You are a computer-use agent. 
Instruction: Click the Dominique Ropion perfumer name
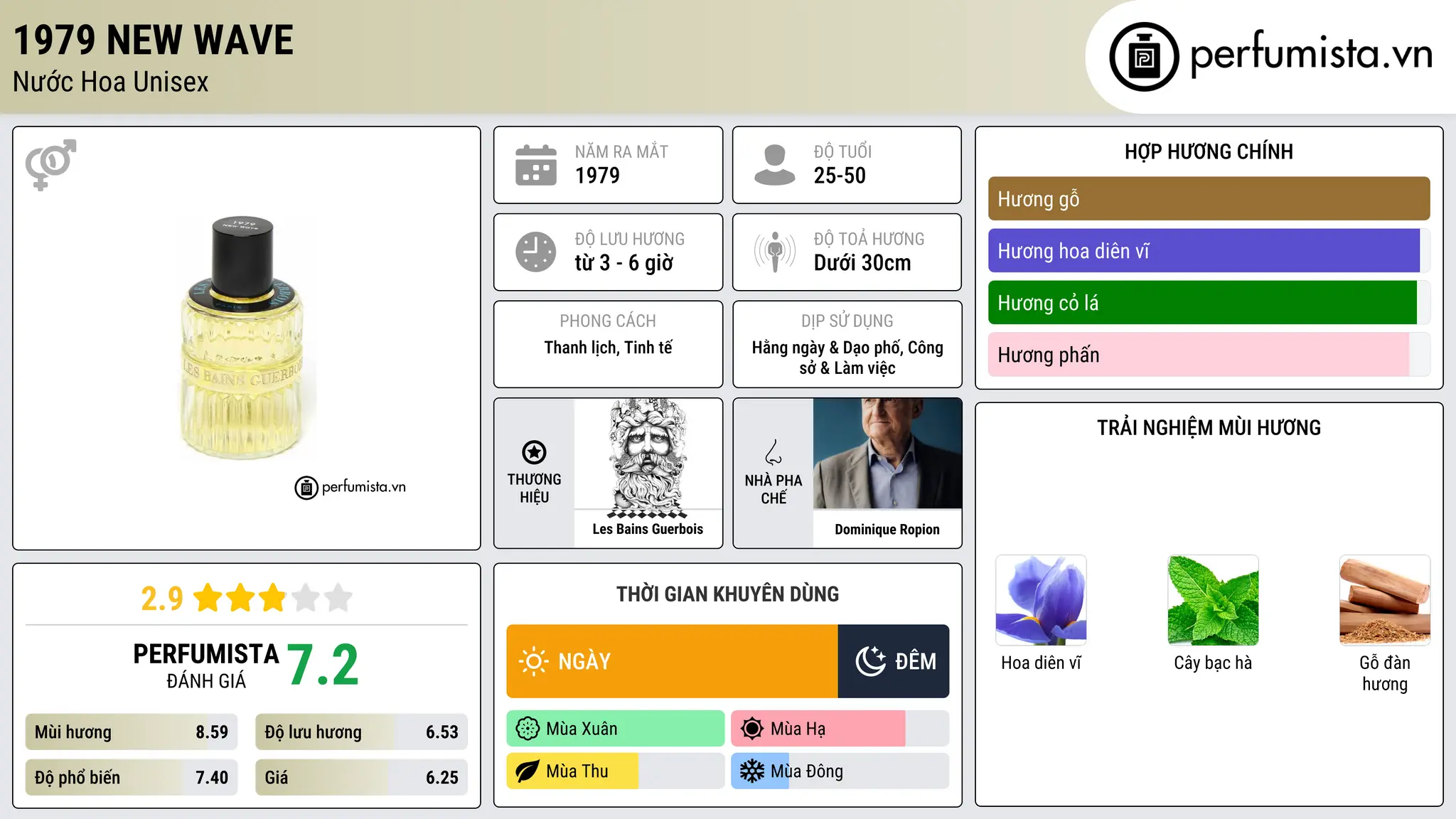(887, 530)
